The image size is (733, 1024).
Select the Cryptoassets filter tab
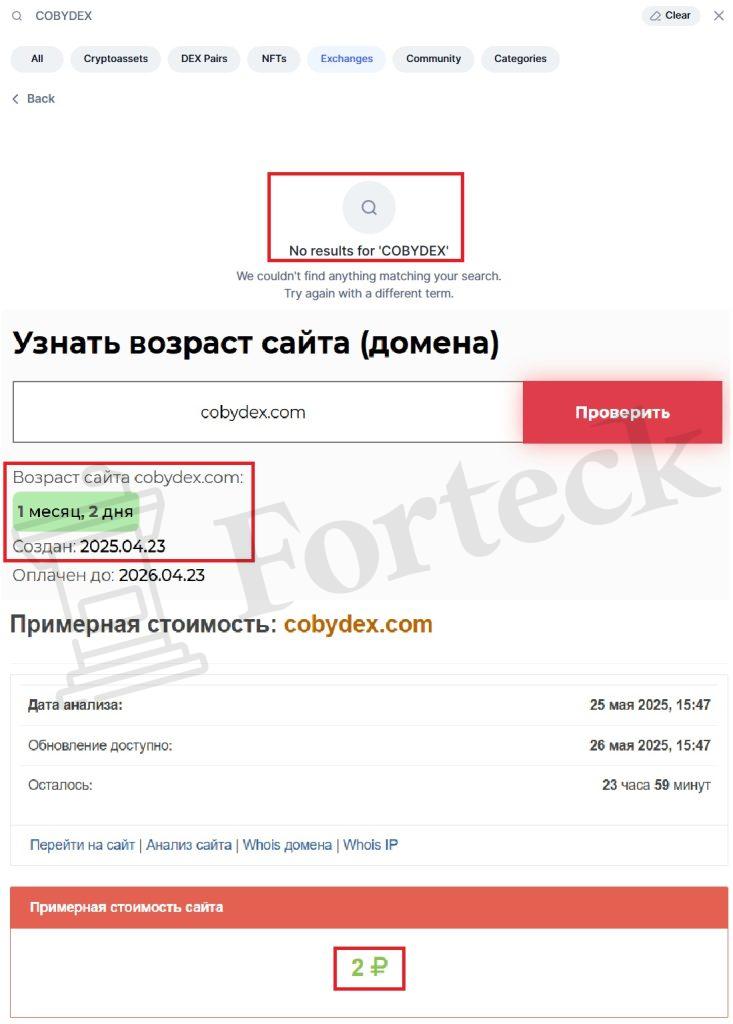(116, 59)
